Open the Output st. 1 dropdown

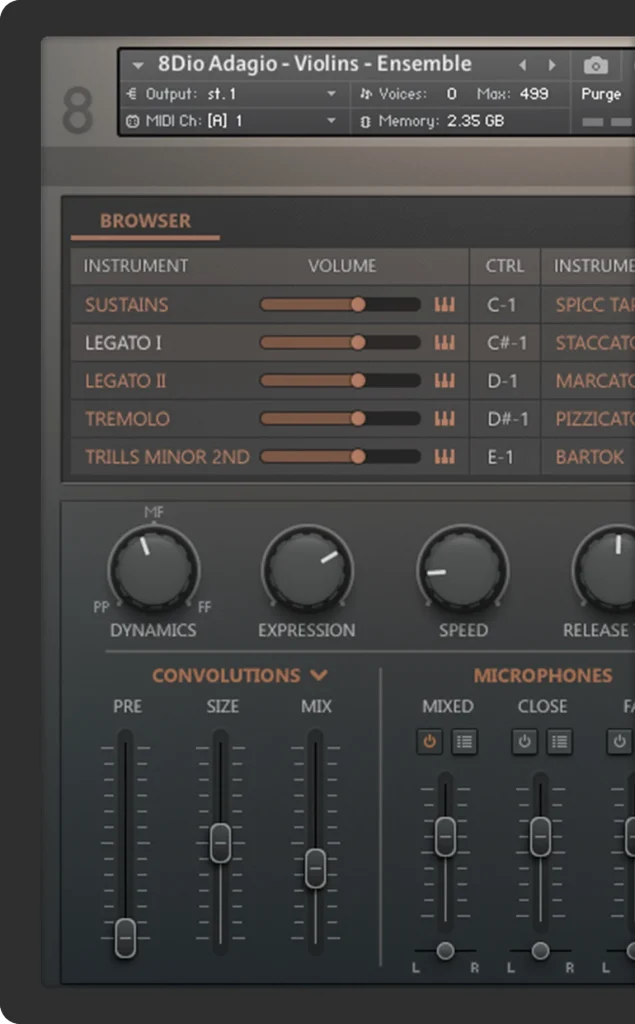[x=331, y=94]
